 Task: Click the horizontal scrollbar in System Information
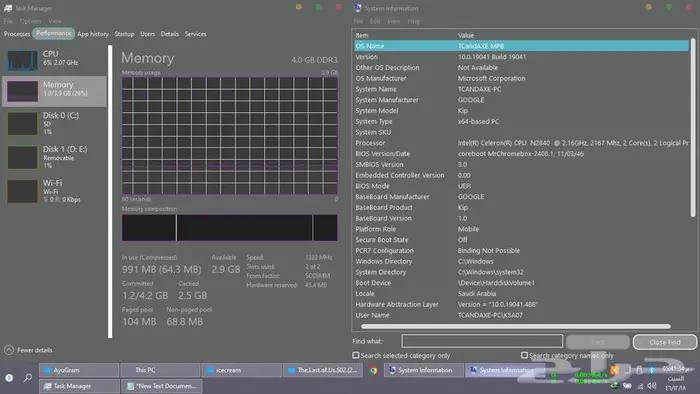[516, 327]
